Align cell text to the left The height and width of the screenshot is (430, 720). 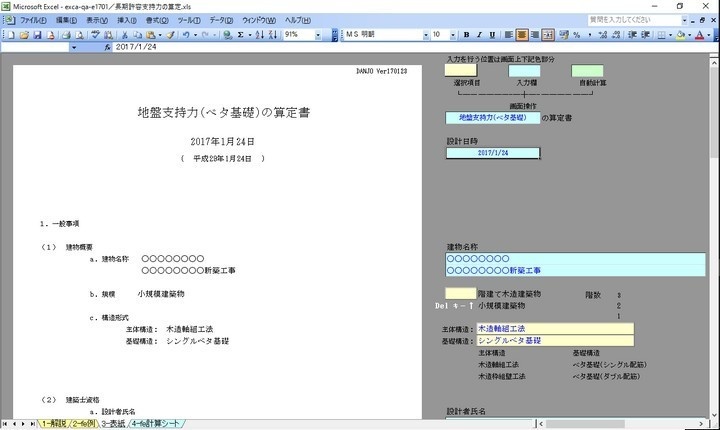point(509,35)
